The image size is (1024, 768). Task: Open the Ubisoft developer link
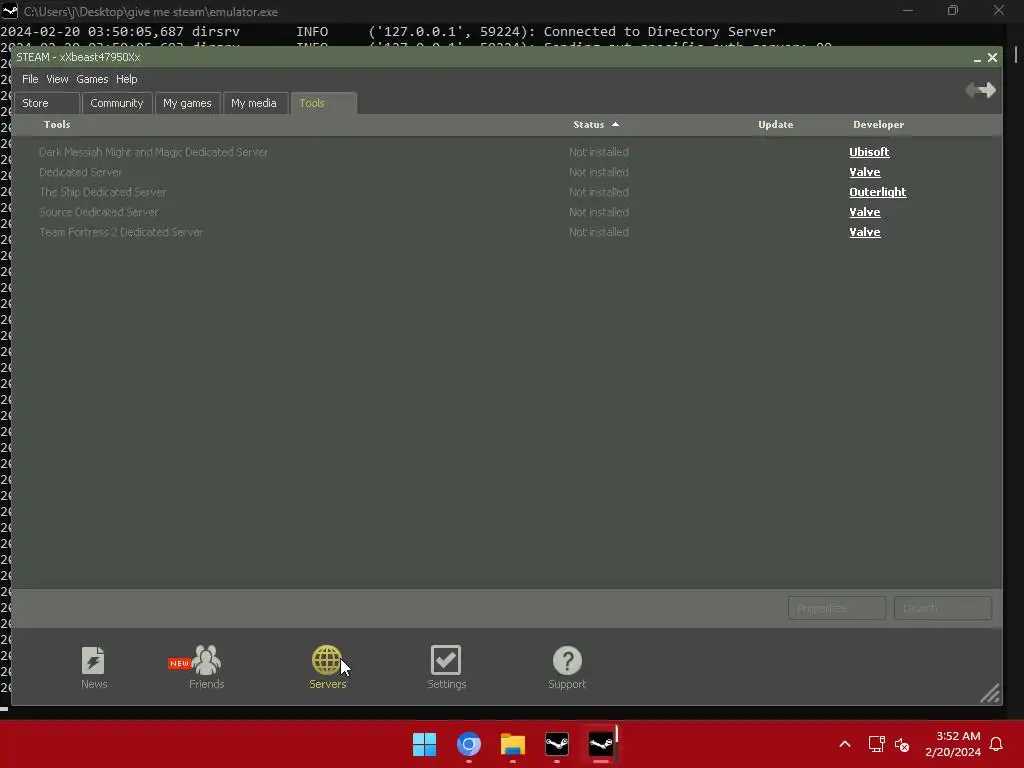869,152
